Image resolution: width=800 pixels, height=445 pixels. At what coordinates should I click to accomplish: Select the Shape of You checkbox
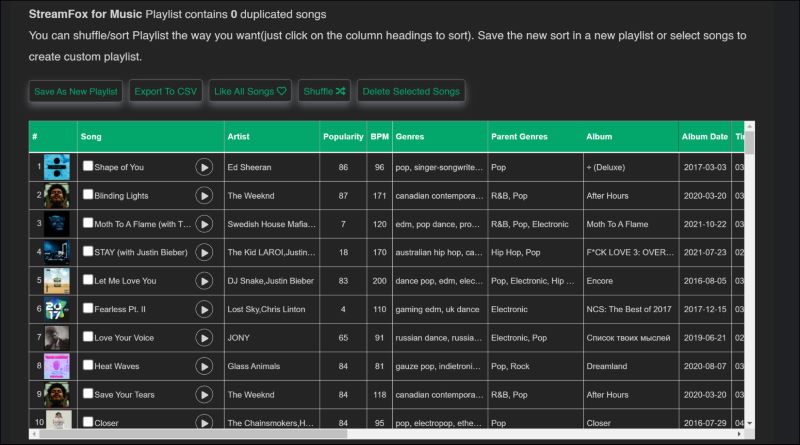[88, 166]
